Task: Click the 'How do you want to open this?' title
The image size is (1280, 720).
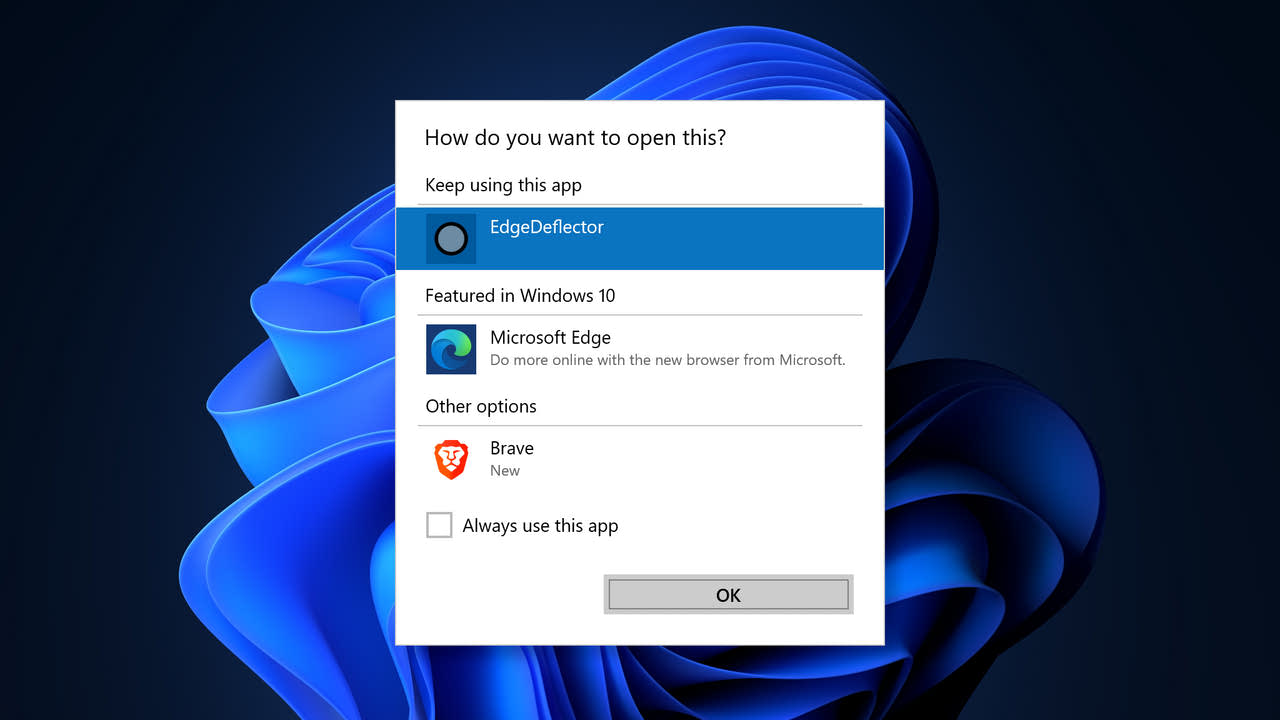Action: [x=575, y=138]
